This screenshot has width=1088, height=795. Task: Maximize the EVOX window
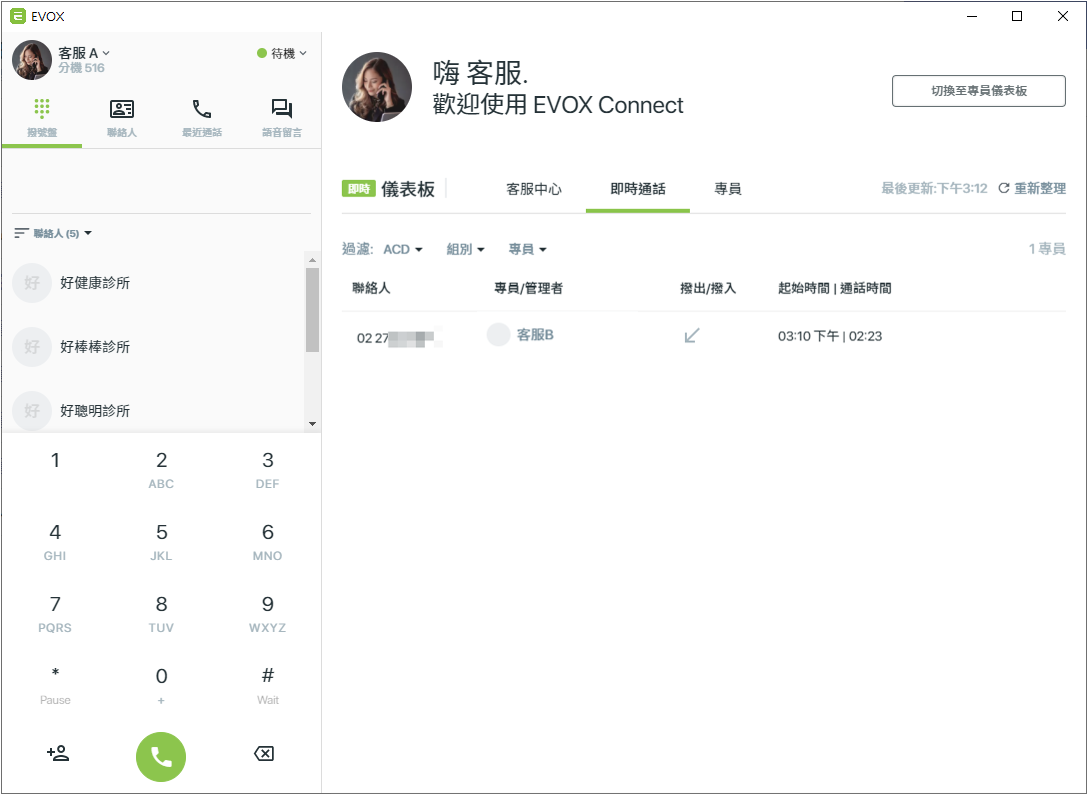click(1017, 16)
